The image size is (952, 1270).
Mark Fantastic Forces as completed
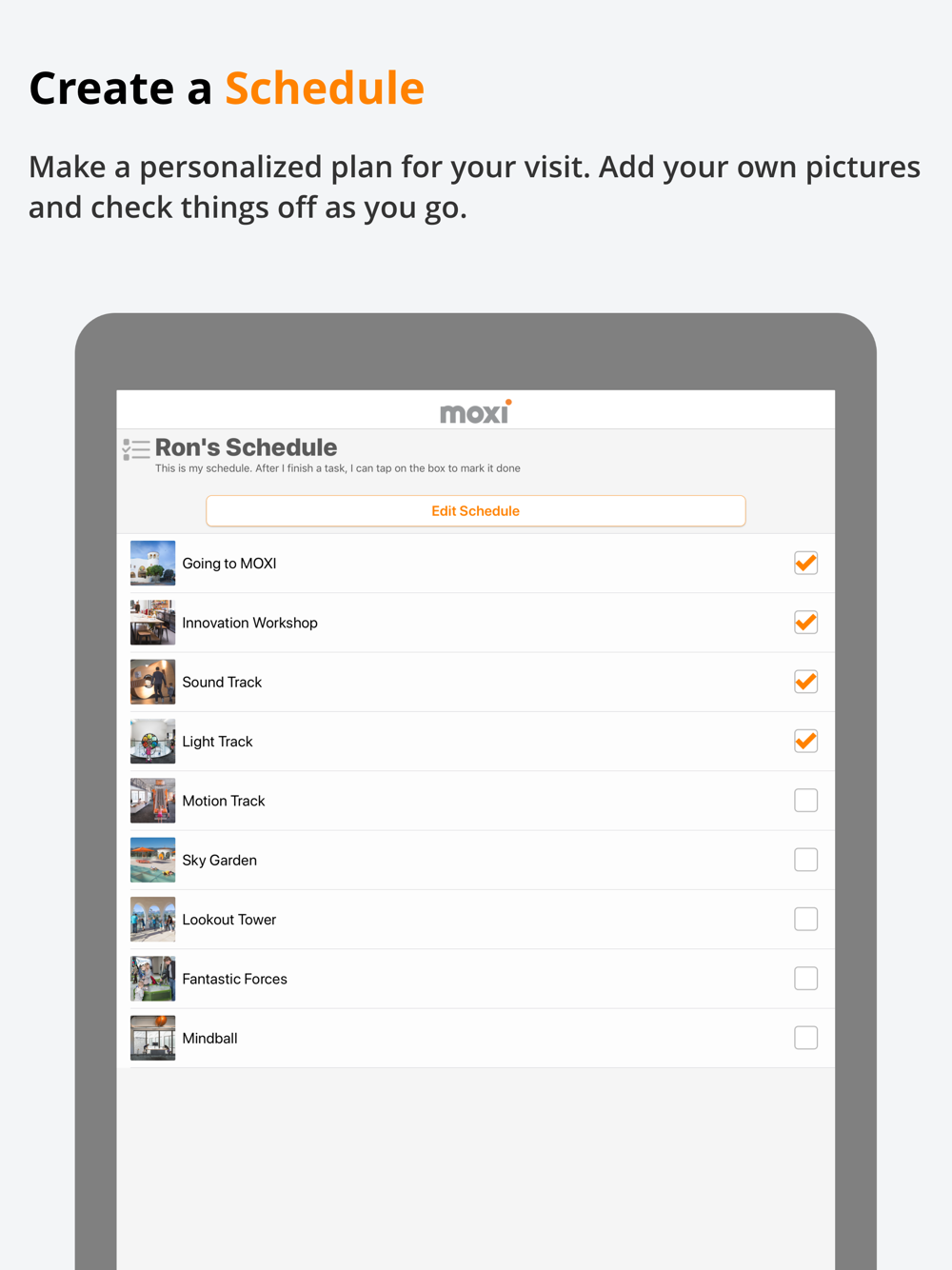[x=805, y=979]
